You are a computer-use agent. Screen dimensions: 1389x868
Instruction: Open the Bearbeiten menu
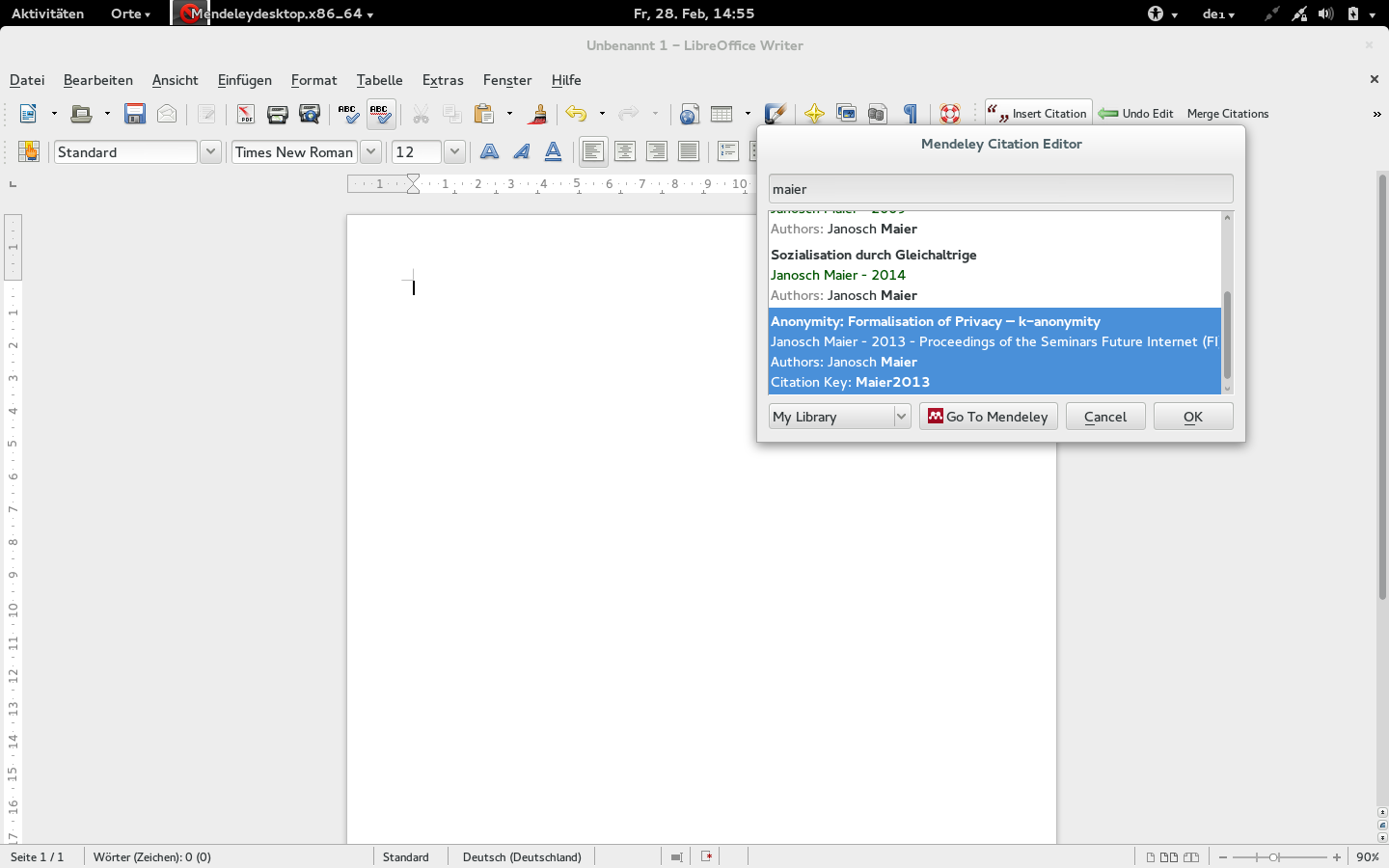pyautogui.click(x=98, y=80)
